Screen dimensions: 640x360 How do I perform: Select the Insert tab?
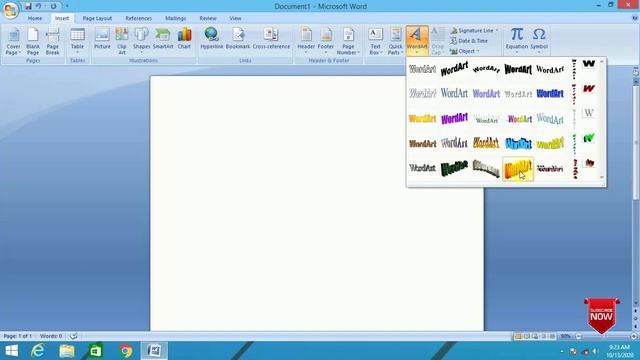(x=62, y=18)
